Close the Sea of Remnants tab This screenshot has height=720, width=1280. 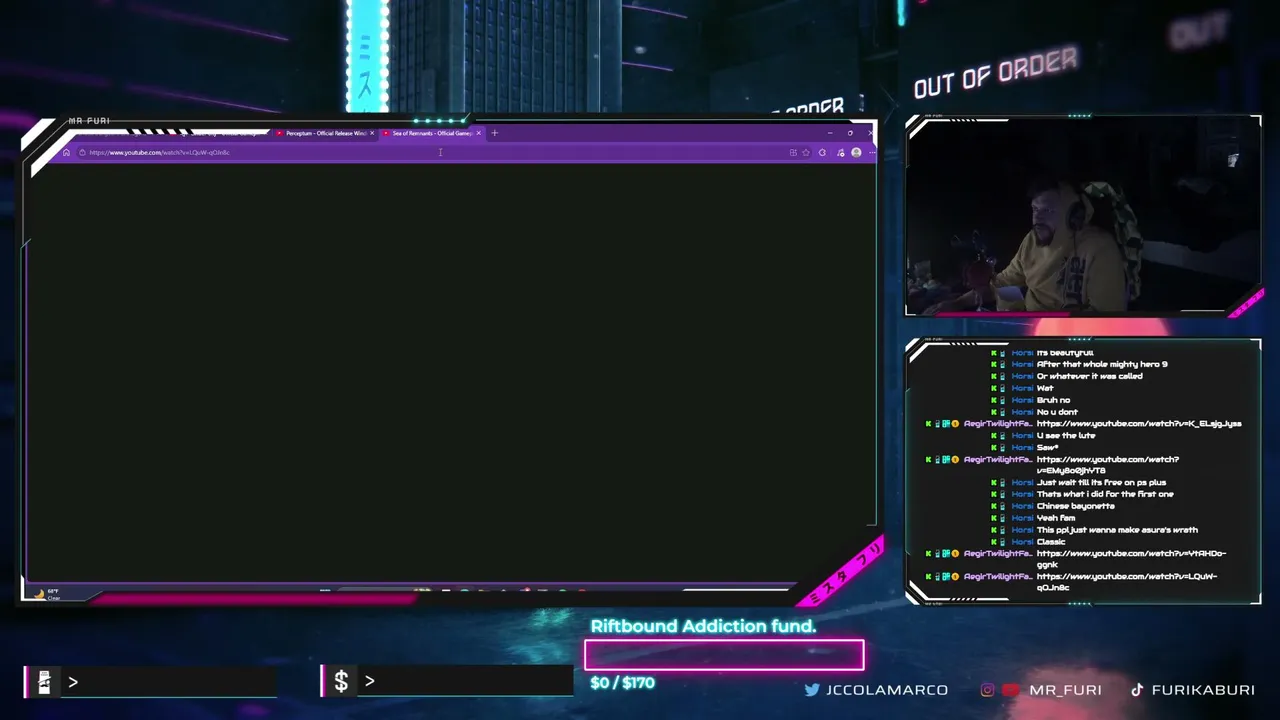(x=479, y=133)
